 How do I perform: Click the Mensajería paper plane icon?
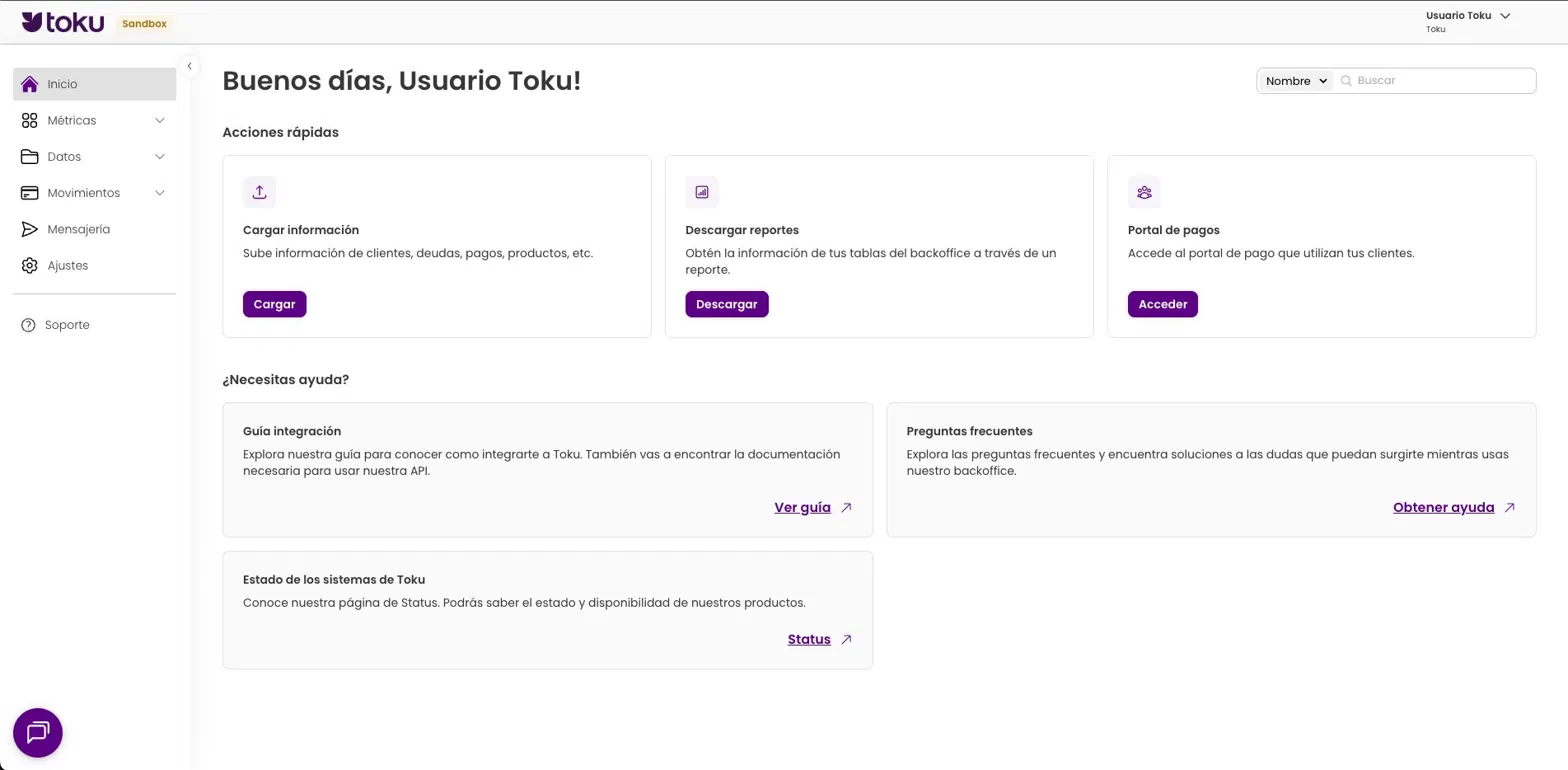[x=30, y=229]
